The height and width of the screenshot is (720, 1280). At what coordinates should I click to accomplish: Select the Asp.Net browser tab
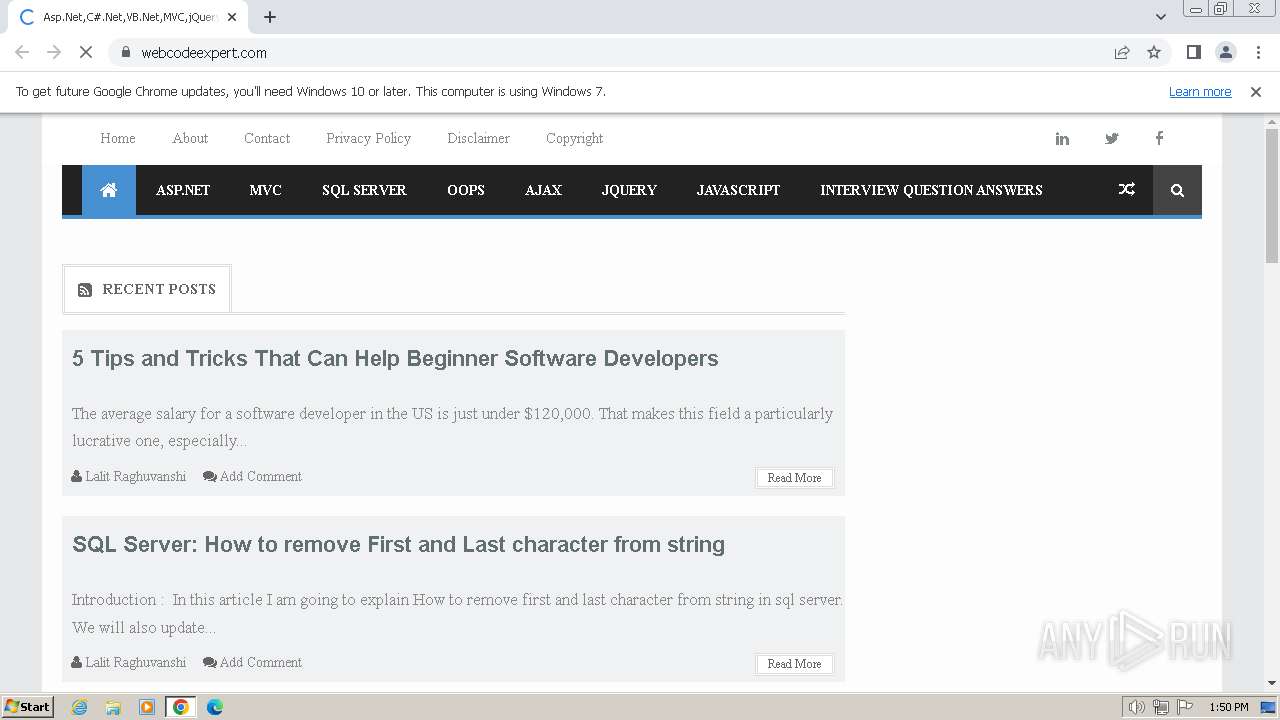coord(129,17)
